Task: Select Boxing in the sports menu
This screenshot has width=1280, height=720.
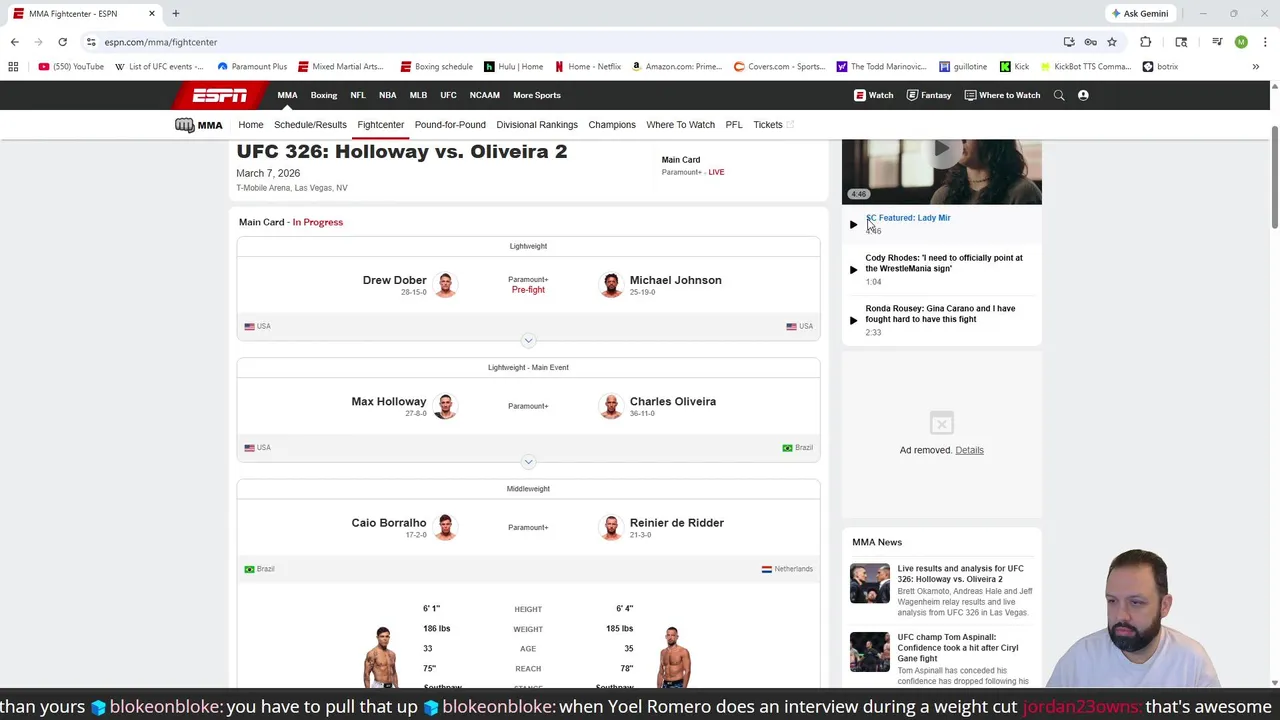Action: click(324, 95)
